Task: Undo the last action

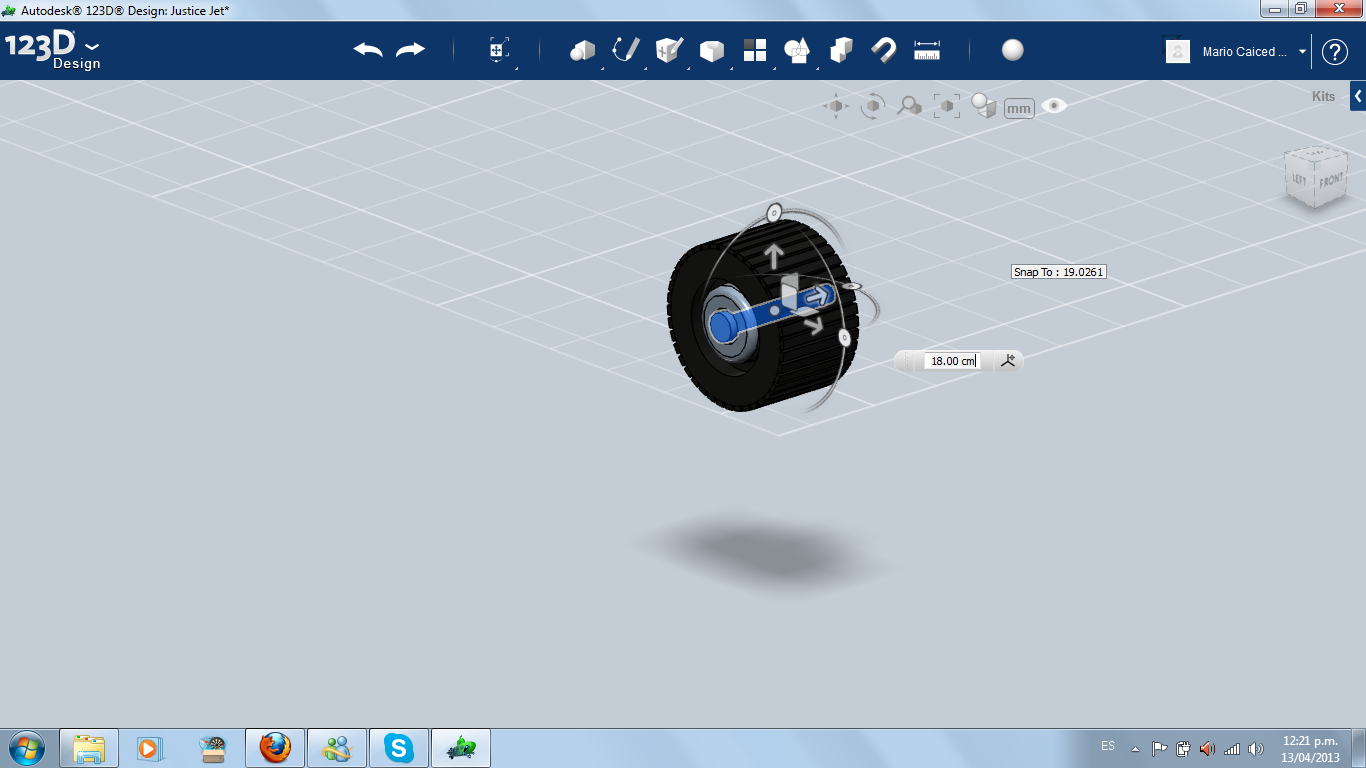Action: pyautogui.click(x=368, y=50)
